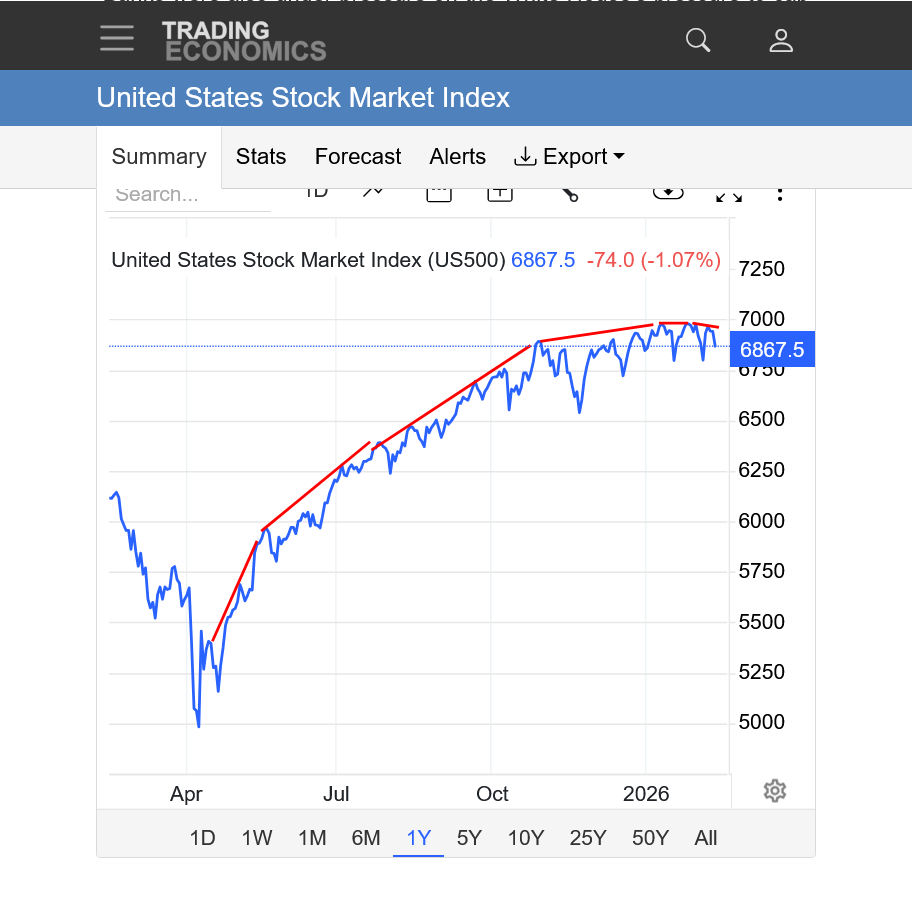Click the add comparison plus icon

pyautogui.click(x=500, y=193)
